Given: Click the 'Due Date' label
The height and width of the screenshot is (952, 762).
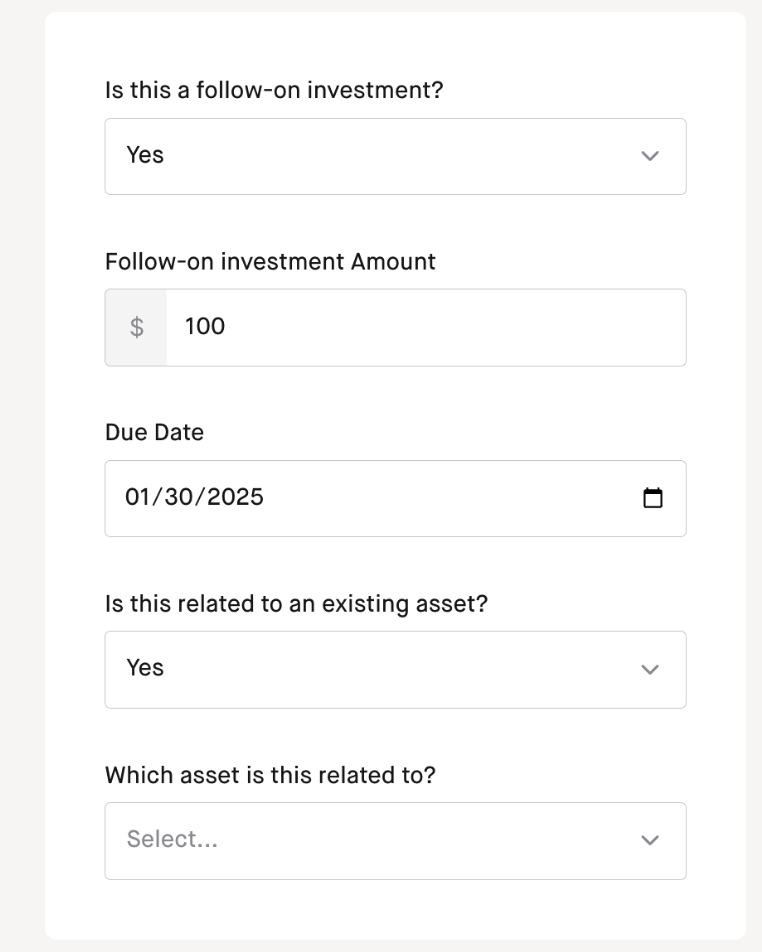Looking at the screenshot, I should (x=154, y=432).
